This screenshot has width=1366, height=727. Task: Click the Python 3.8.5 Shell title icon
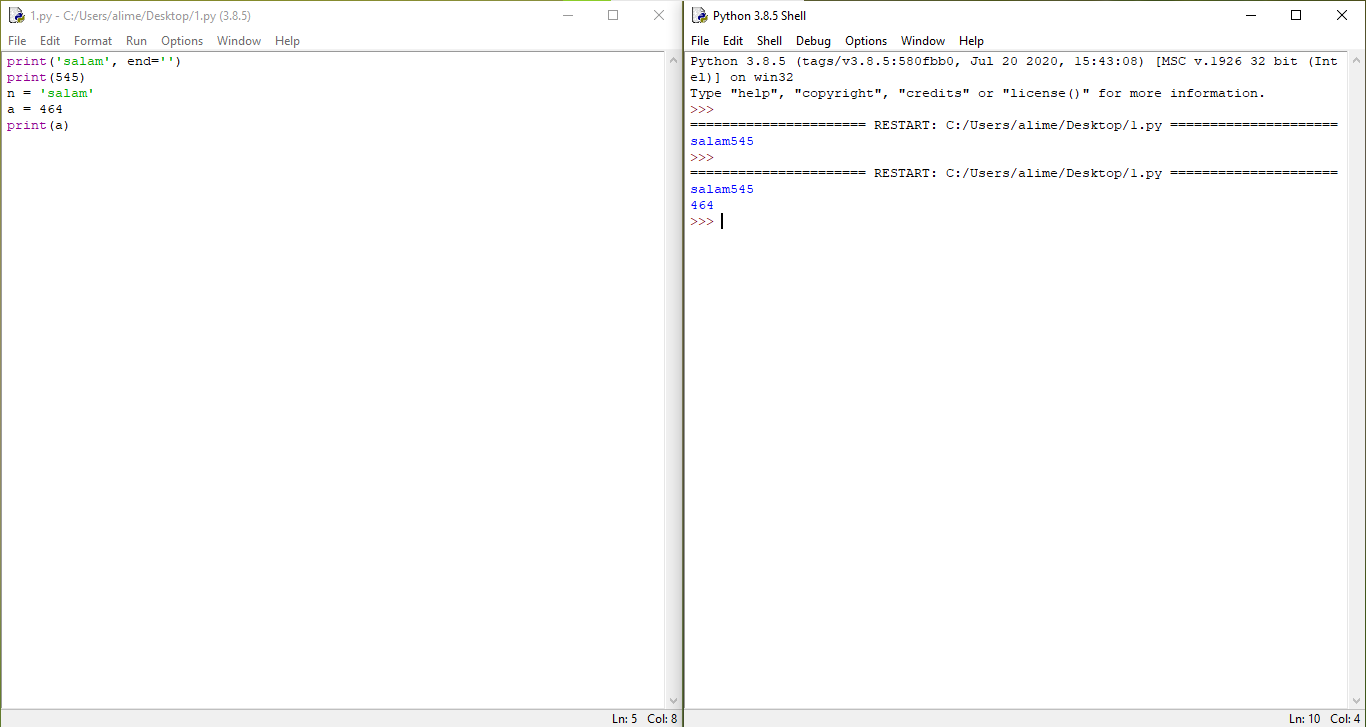[700, 16]
